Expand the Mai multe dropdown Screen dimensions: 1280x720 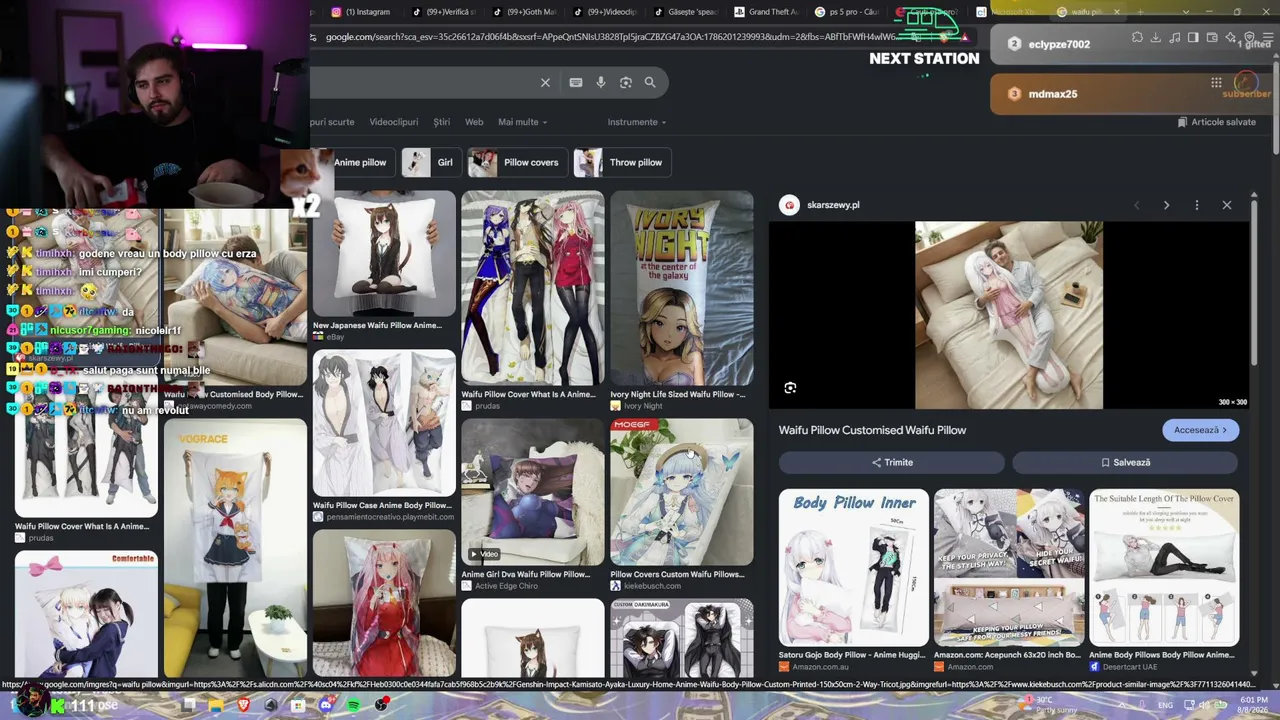[x=522, y=122]
